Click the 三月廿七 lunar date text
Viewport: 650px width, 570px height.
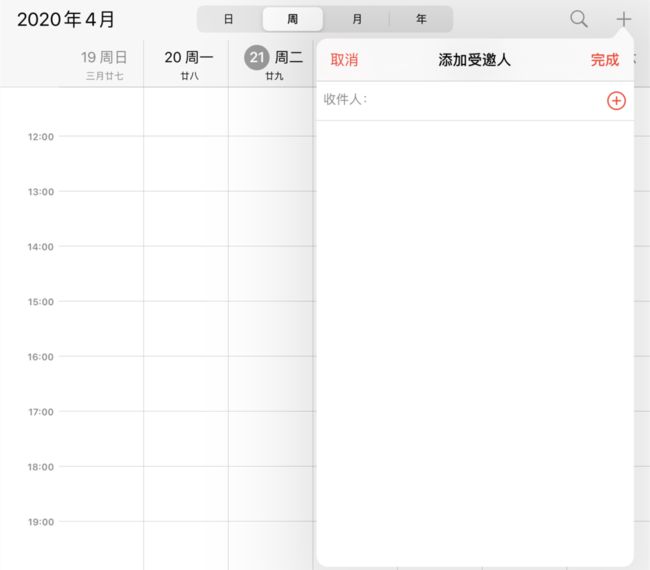point(104,76)
